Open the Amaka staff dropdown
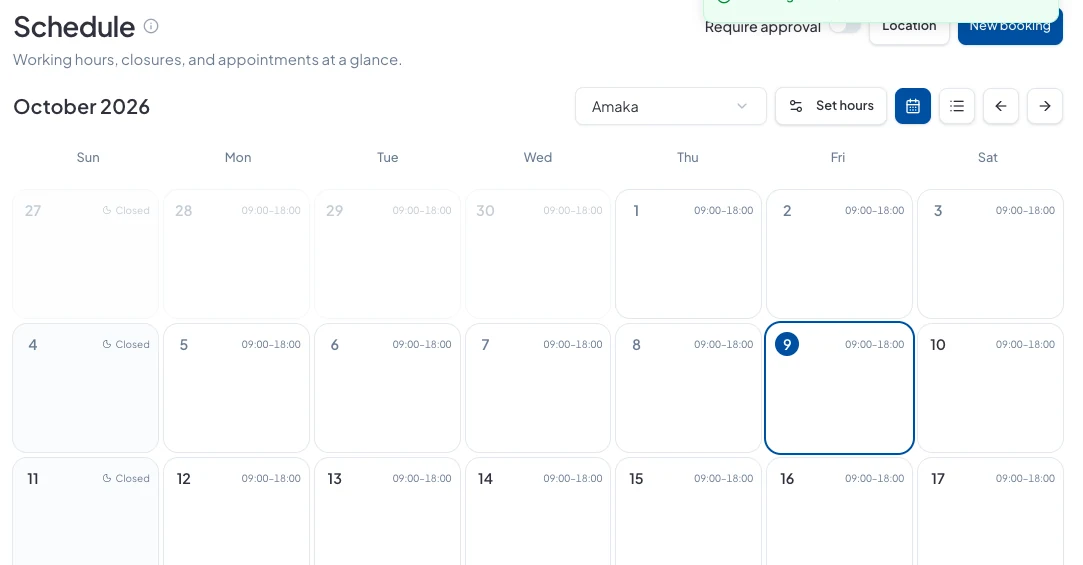Image resolution: width=1083 pixels, height=565 pixels. [671, 106]
